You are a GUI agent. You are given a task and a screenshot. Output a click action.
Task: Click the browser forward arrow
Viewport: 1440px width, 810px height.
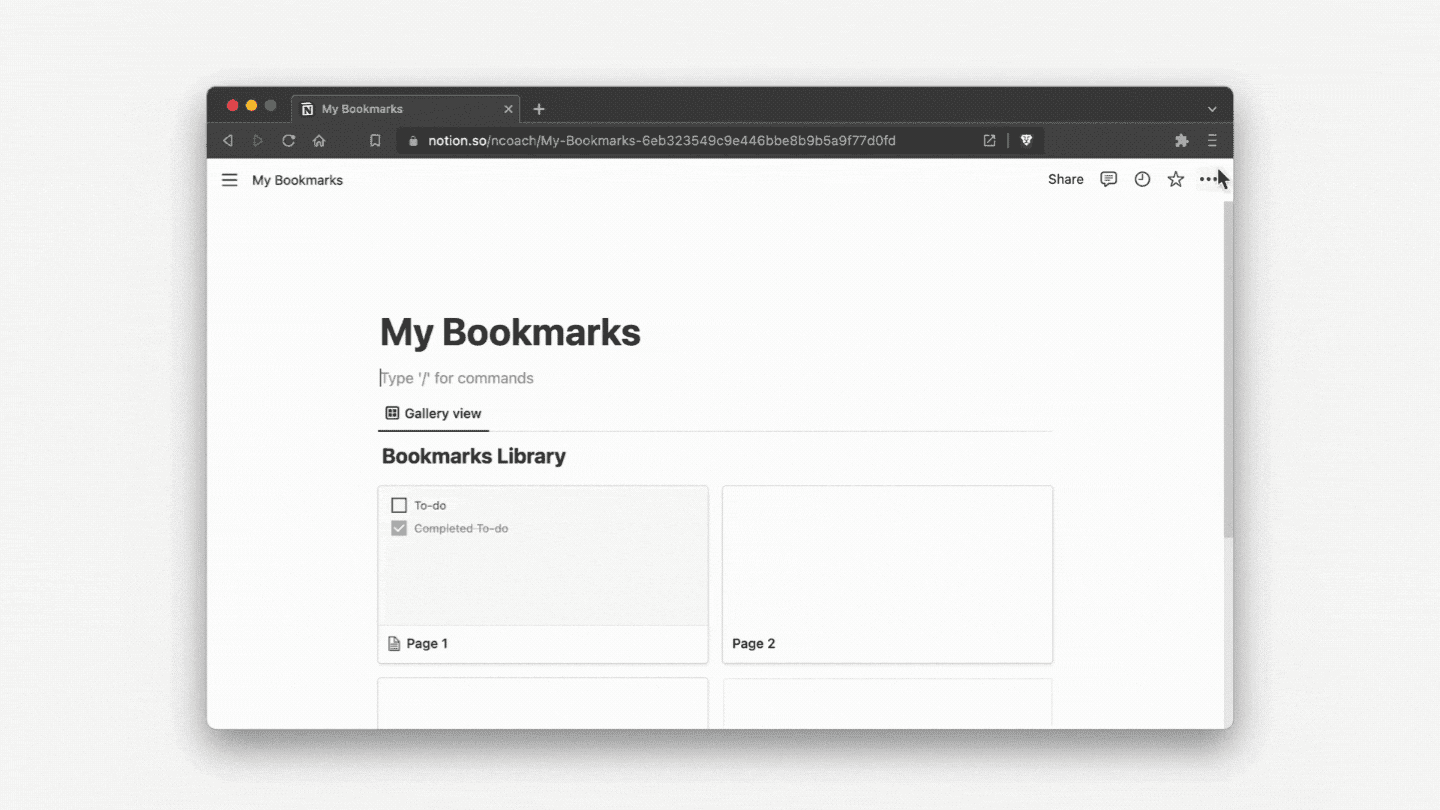[258, 141]
